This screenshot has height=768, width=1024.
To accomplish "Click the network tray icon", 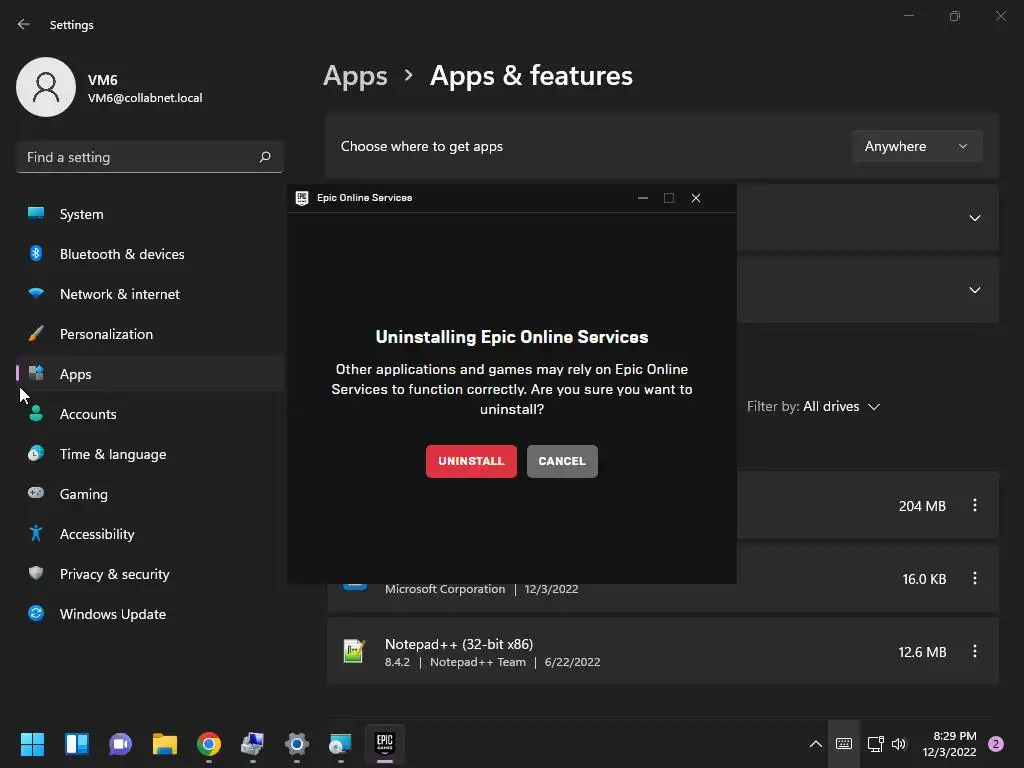I will [875, 744].
